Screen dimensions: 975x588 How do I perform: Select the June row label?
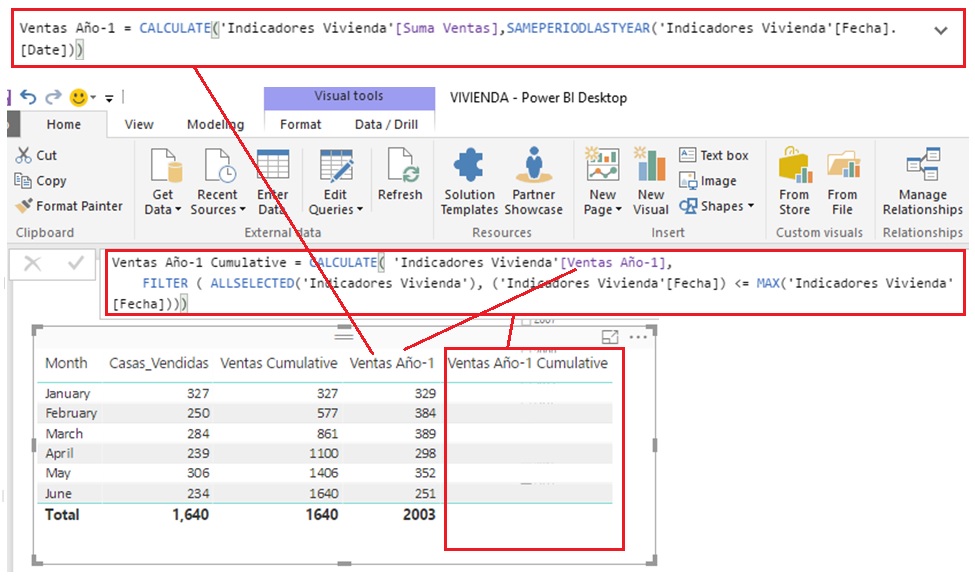click(x=58, y=494)
